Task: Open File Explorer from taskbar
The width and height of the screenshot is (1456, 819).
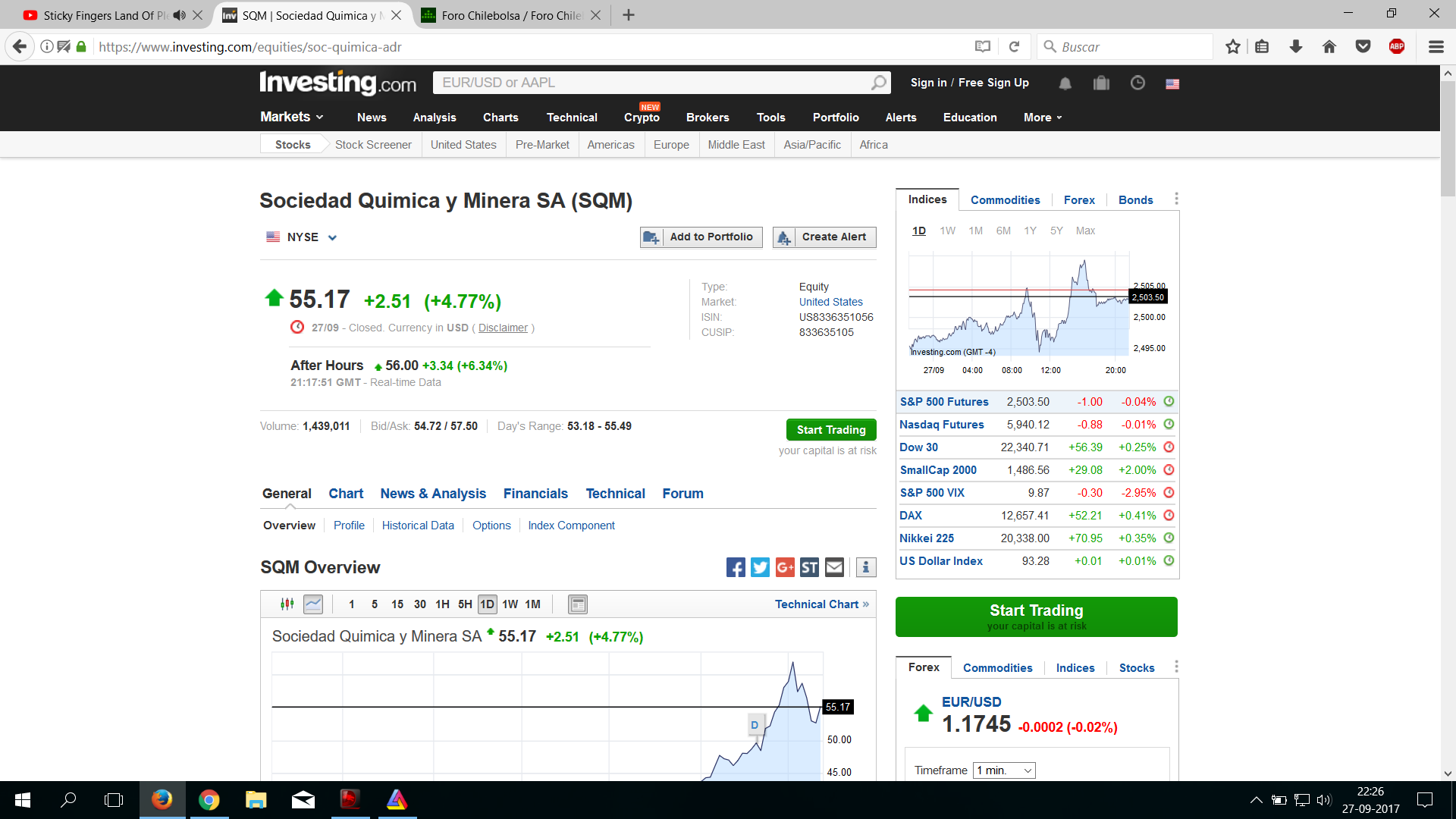Action: [256, 800]
